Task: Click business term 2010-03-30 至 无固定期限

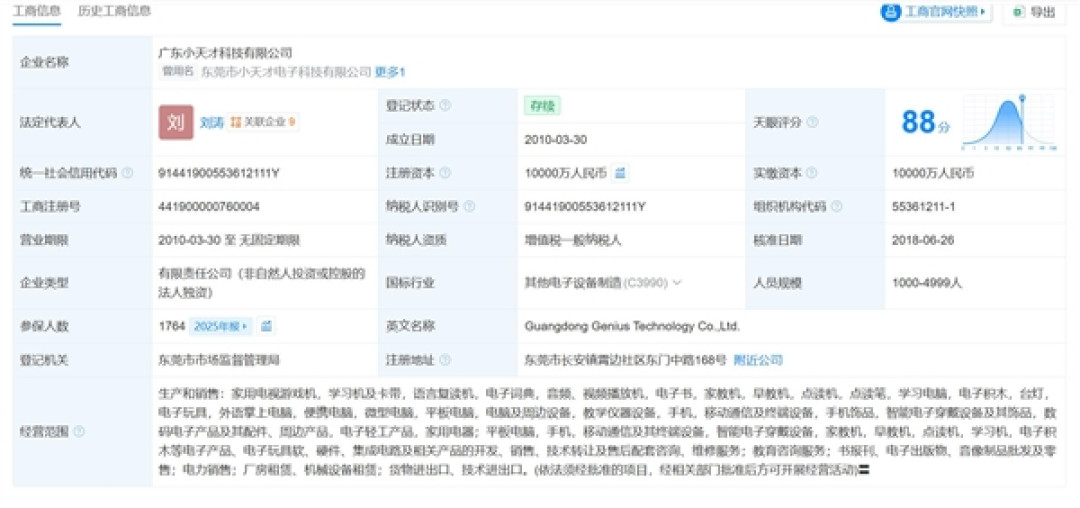Action: (228, 240)
